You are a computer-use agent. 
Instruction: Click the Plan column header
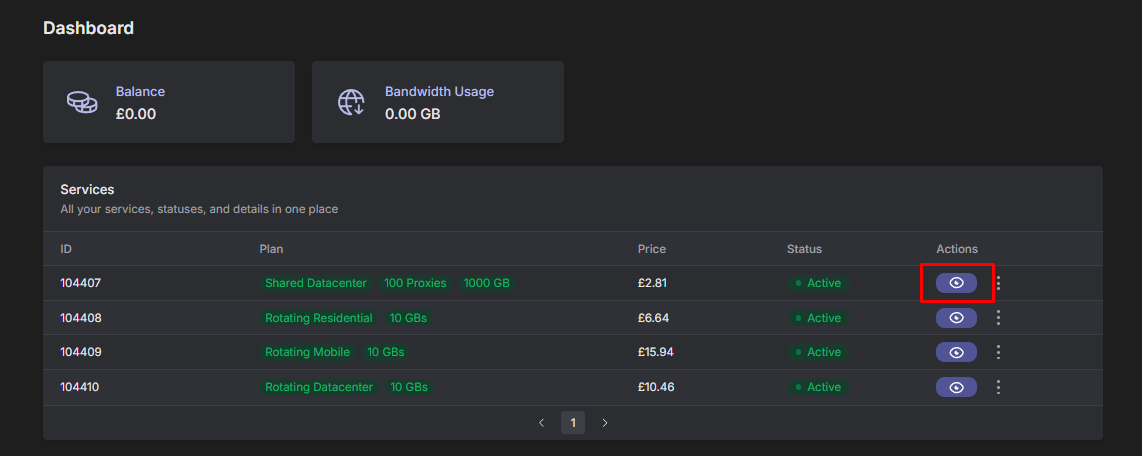tap(271, 249)
